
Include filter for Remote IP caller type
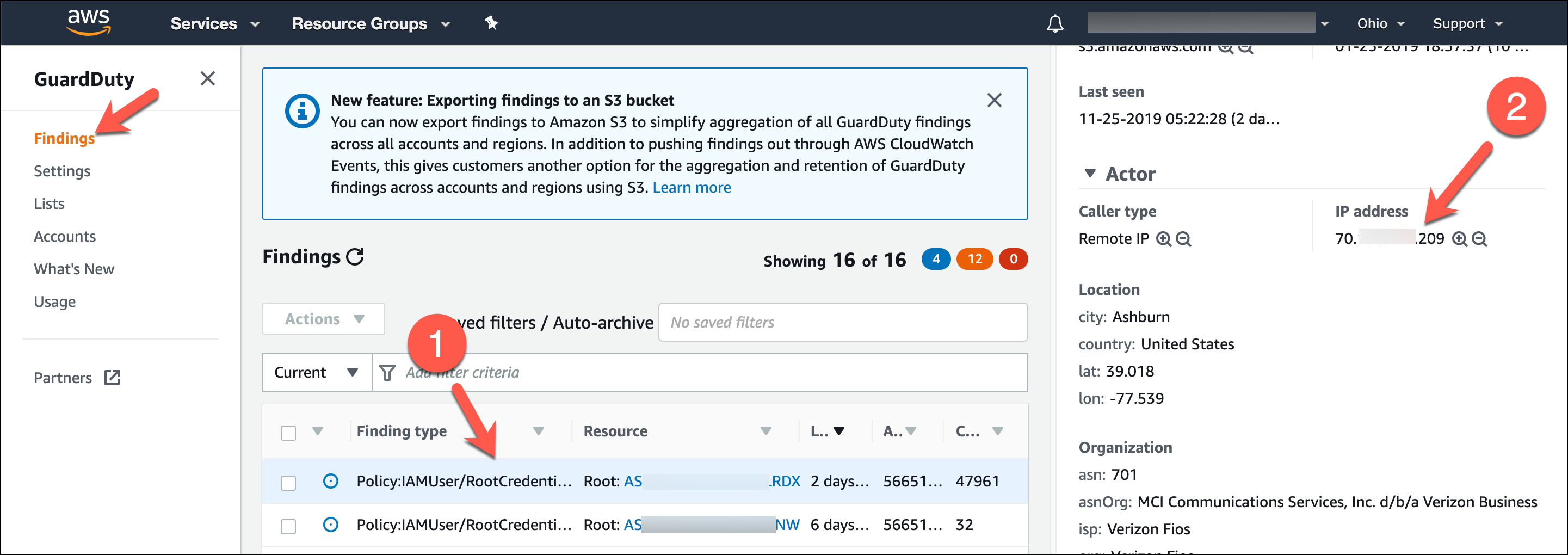1163,239
